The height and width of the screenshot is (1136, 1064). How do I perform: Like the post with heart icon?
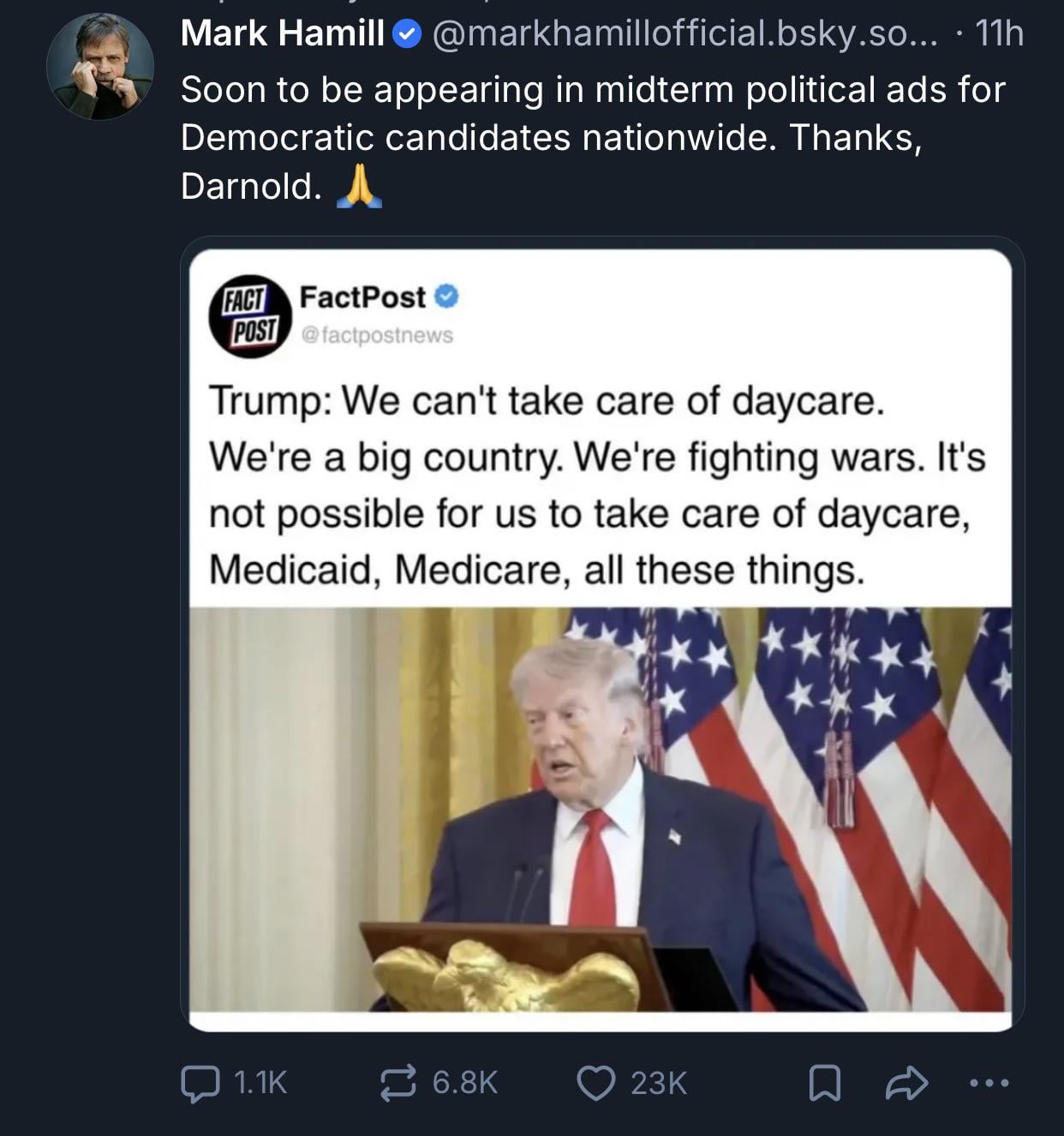click(597, 1083)
